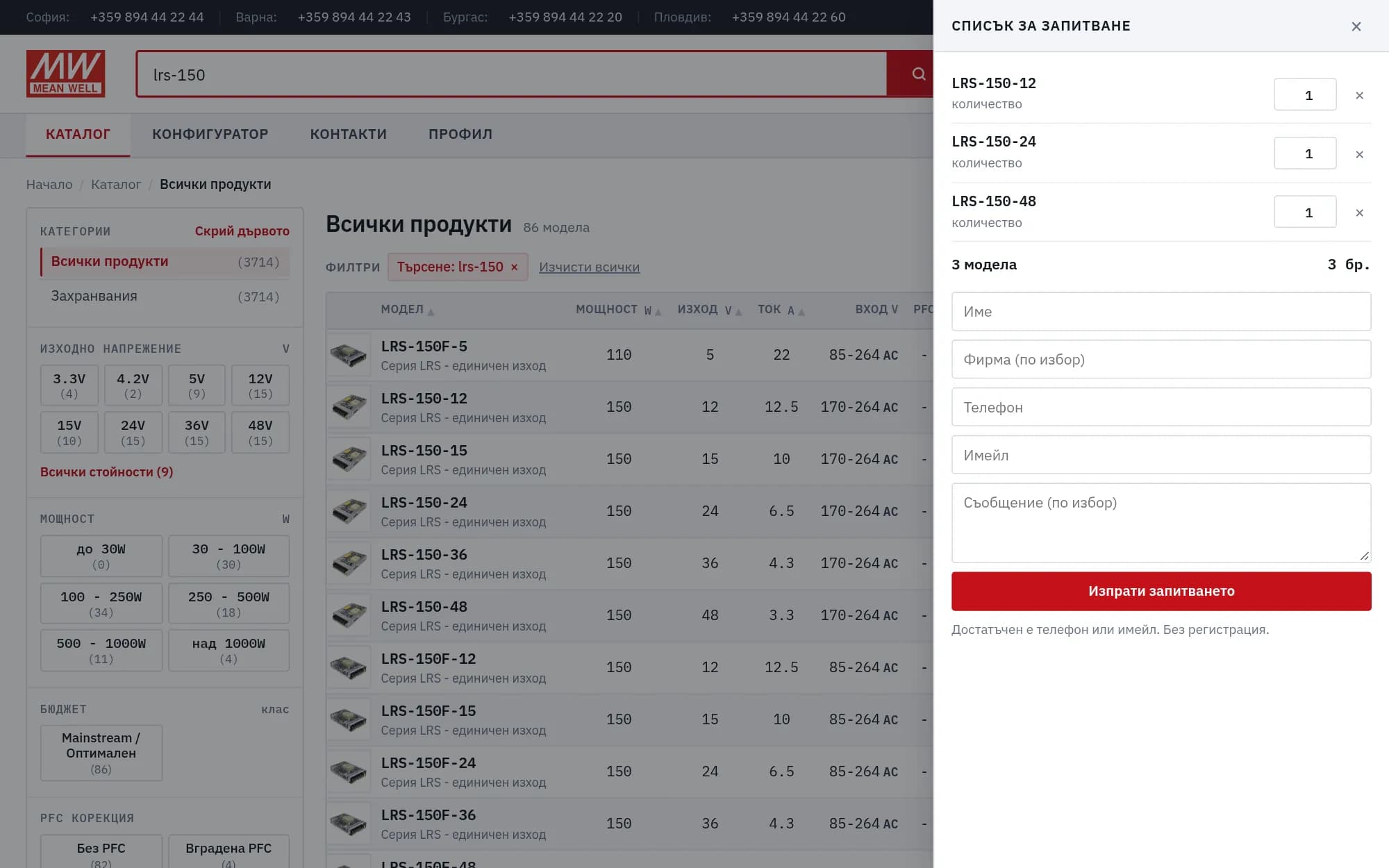Click the Mean Well logo

point(65,74)
